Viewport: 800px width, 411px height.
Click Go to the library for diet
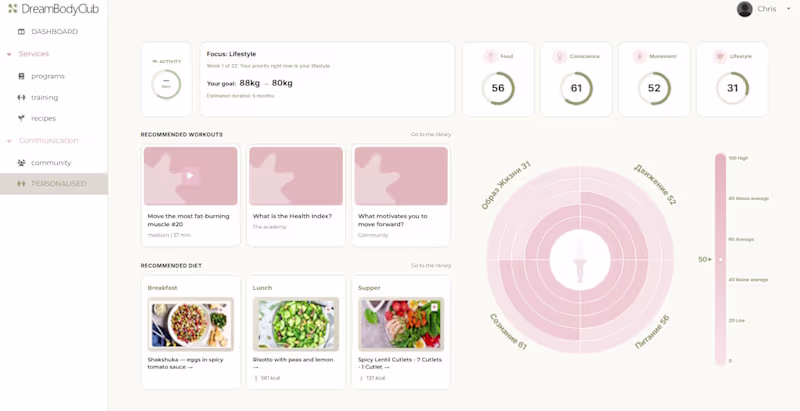tap(431, 266)
